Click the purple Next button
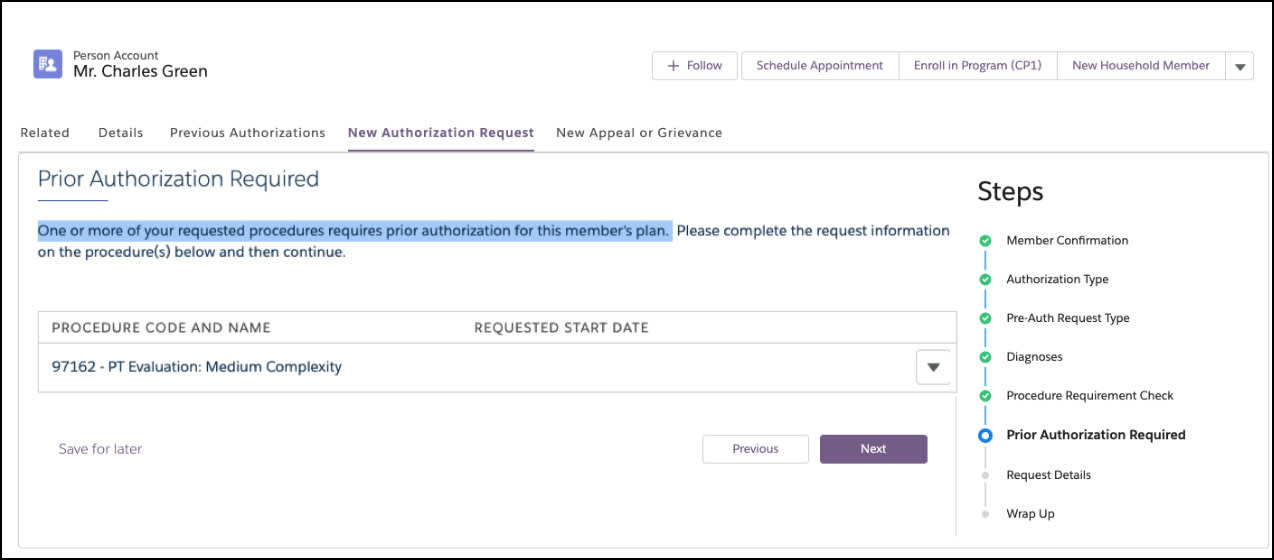The height and width of the screenshot is (560, 1274). click(x=873, y=449)
